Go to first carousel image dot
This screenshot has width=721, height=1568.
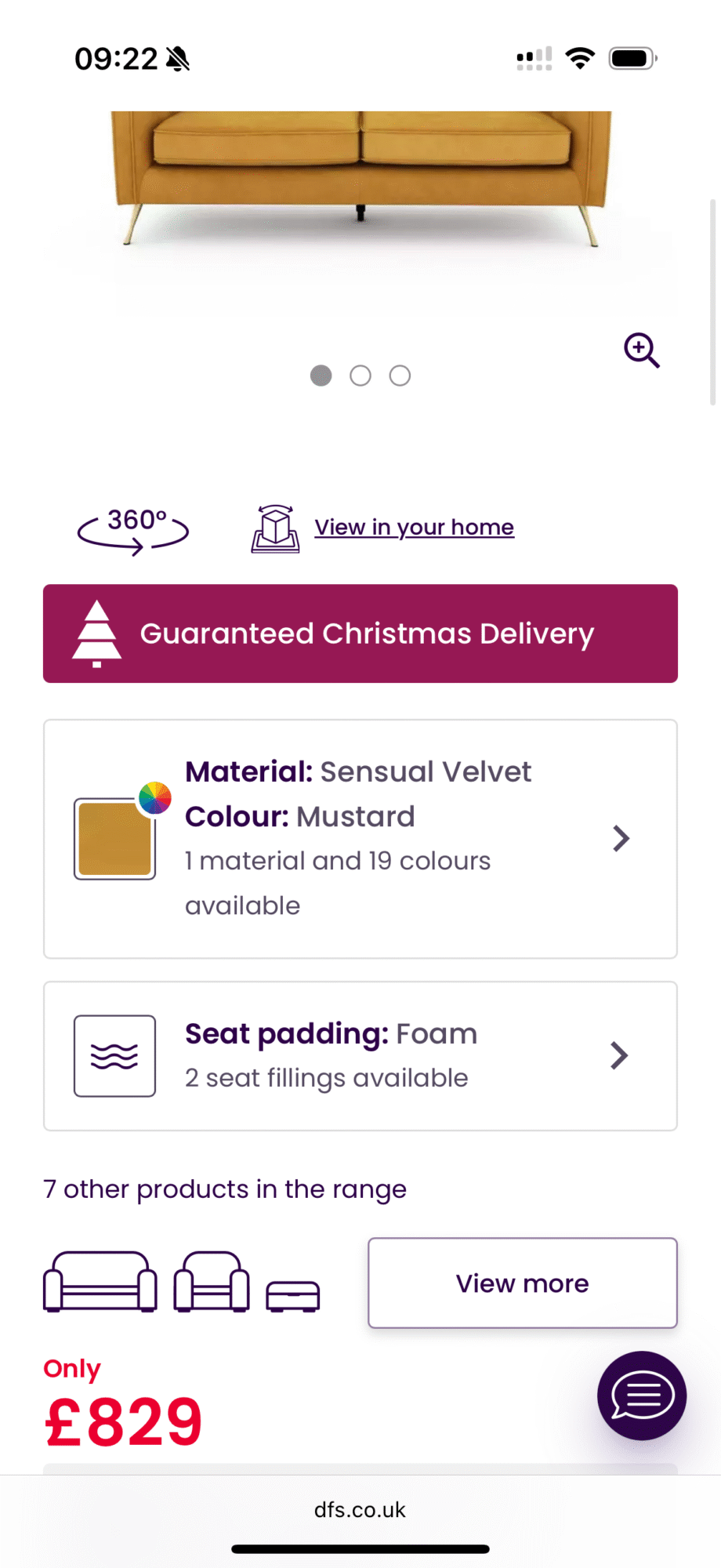tap(321, 376)
